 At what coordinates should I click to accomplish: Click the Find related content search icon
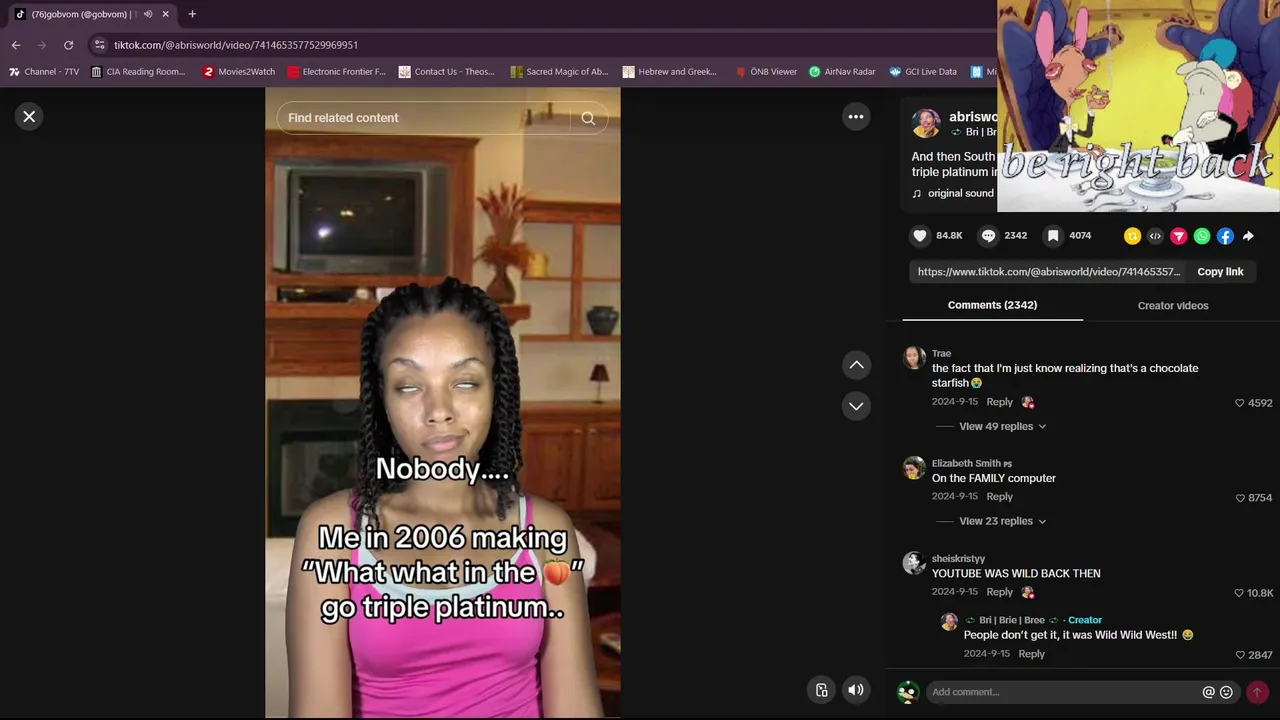(x=588, y=118)
